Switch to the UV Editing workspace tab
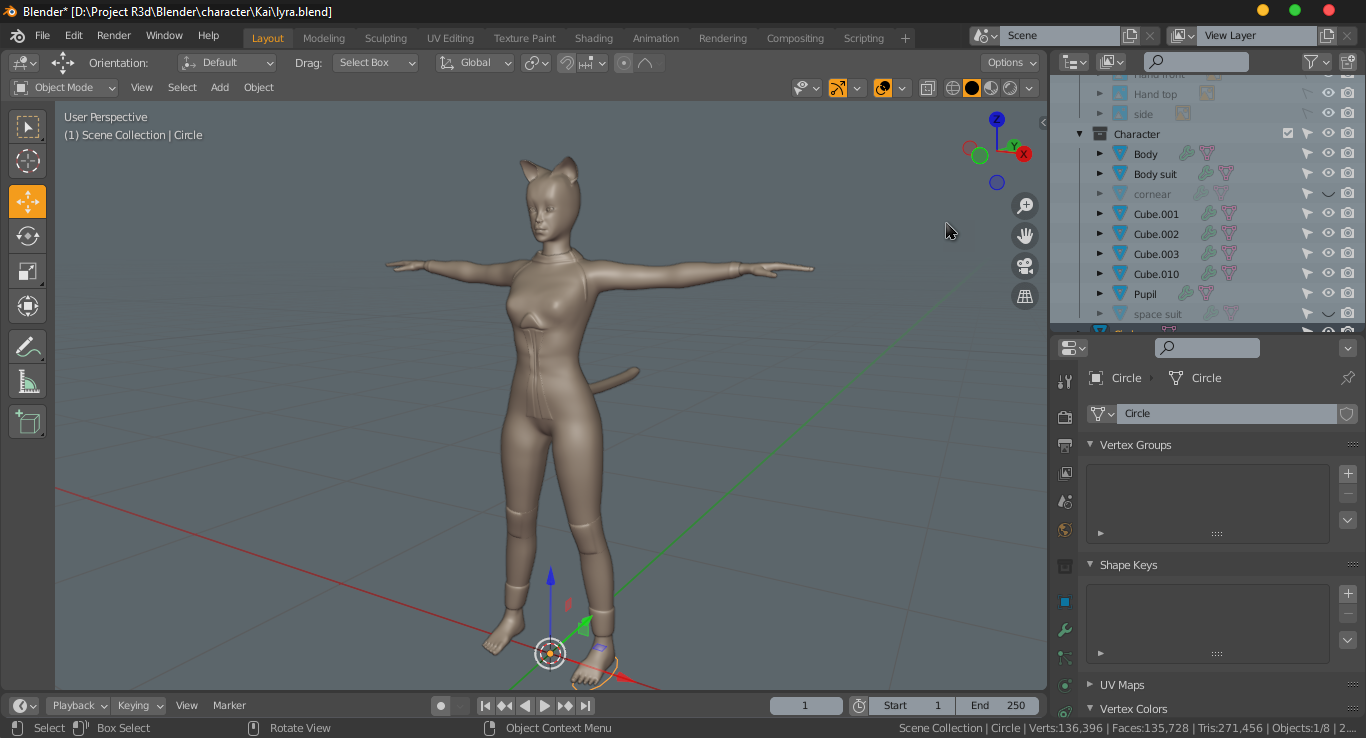This screenshot has height=738, width=1366. click(x=450, y=38)
